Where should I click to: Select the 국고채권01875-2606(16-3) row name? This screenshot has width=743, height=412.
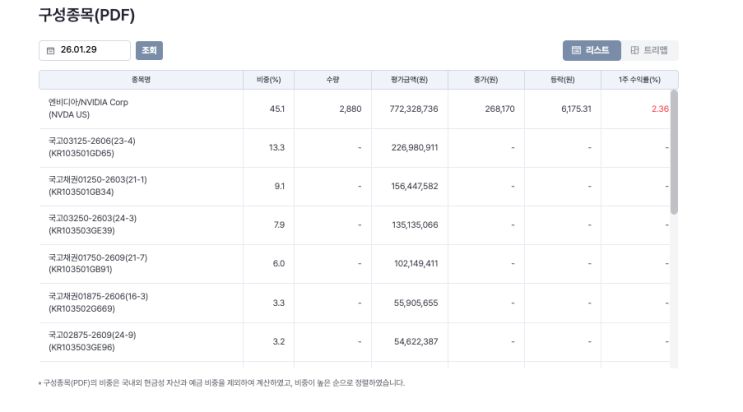[98, 302]
